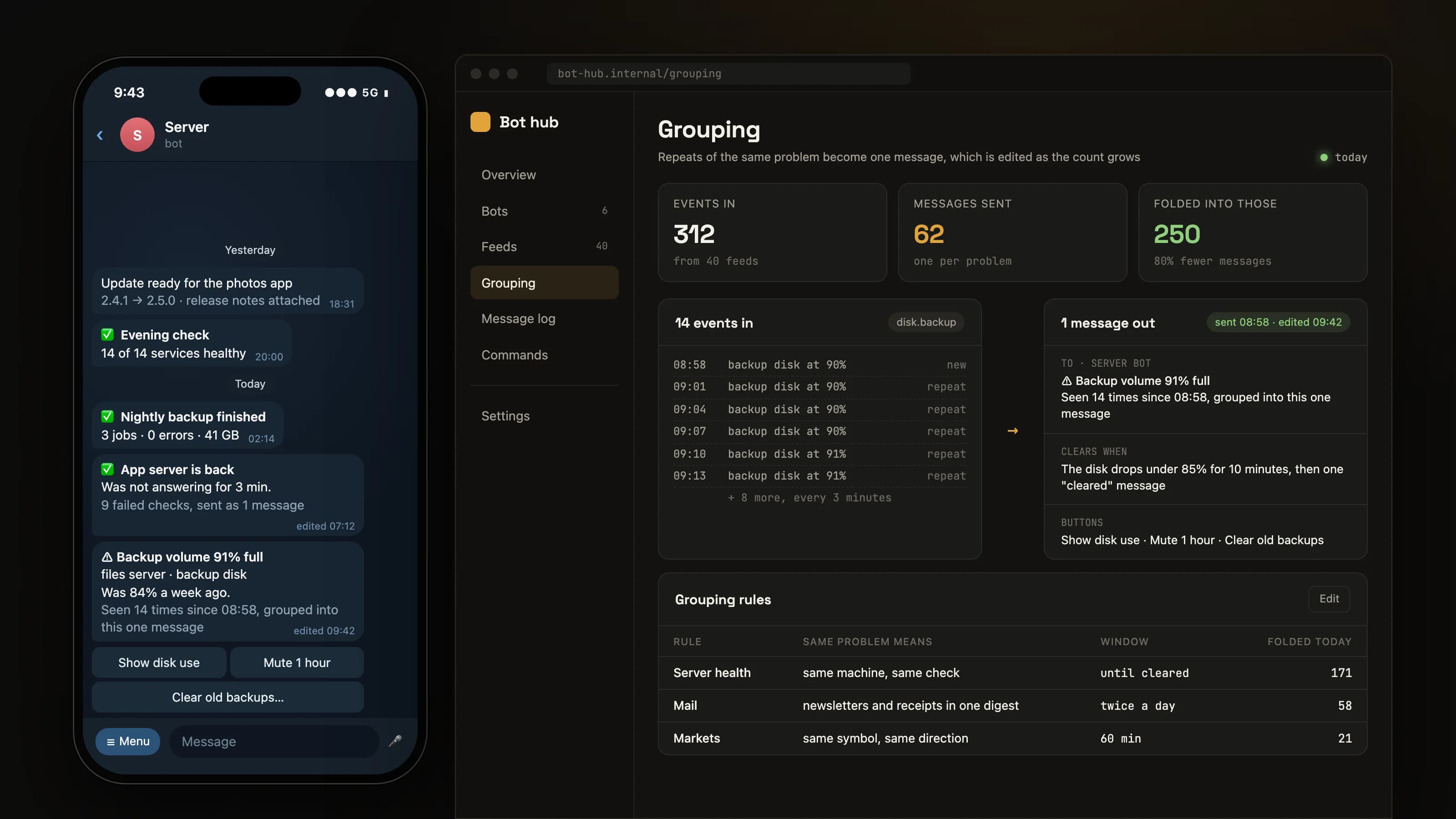The height and width of the screenshot is (819, 1456).
Task: Open Settings in the sidebar
Action: click(x=544, y=416)
